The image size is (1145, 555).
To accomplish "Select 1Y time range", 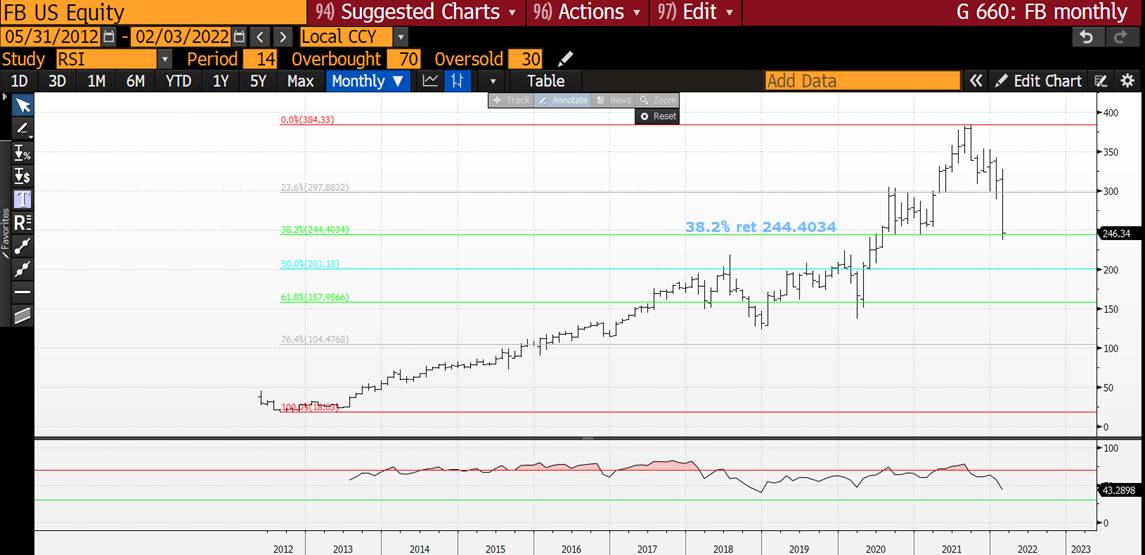I will pyautogui.click(x=221, y=80).
